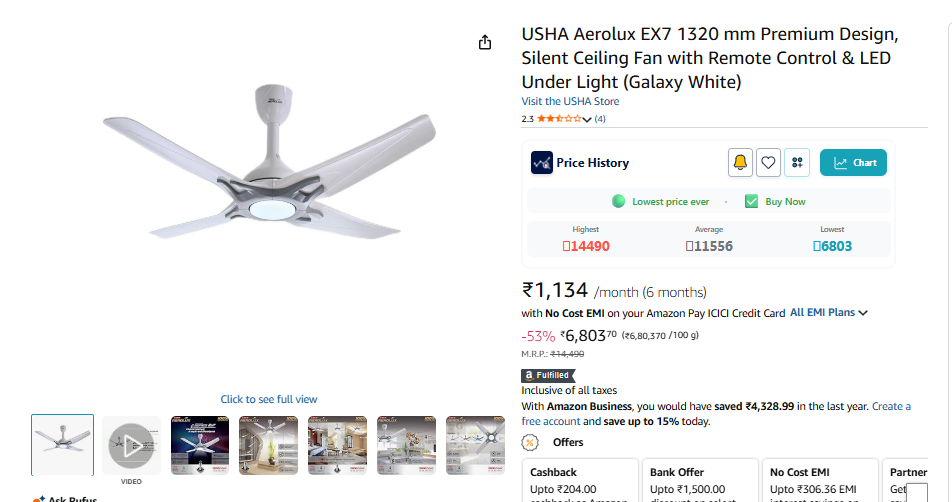Expand All EMI Plans dropdown

coord(829,313)
